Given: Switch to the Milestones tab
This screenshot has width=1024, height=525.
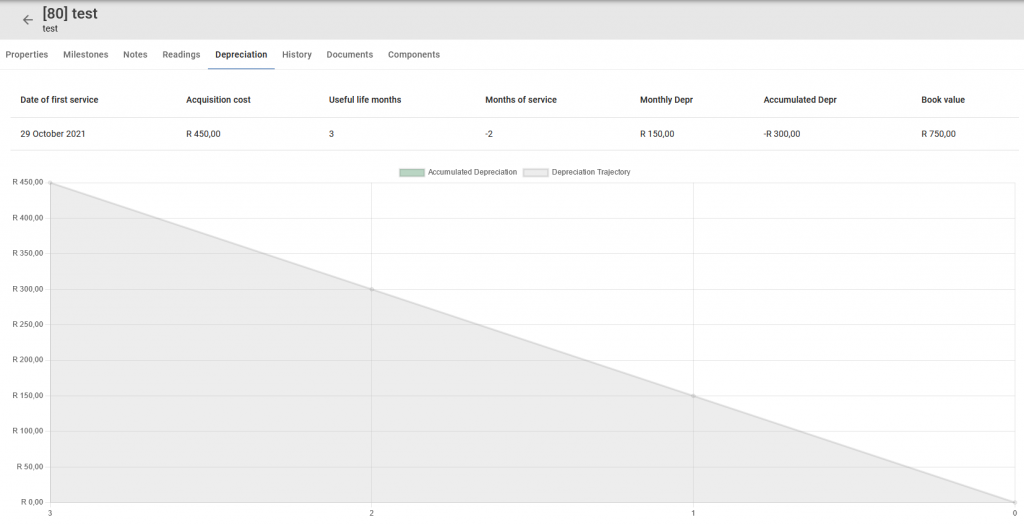Looking at the screenshot, I should pyautogui.click(x=86, y=55).
